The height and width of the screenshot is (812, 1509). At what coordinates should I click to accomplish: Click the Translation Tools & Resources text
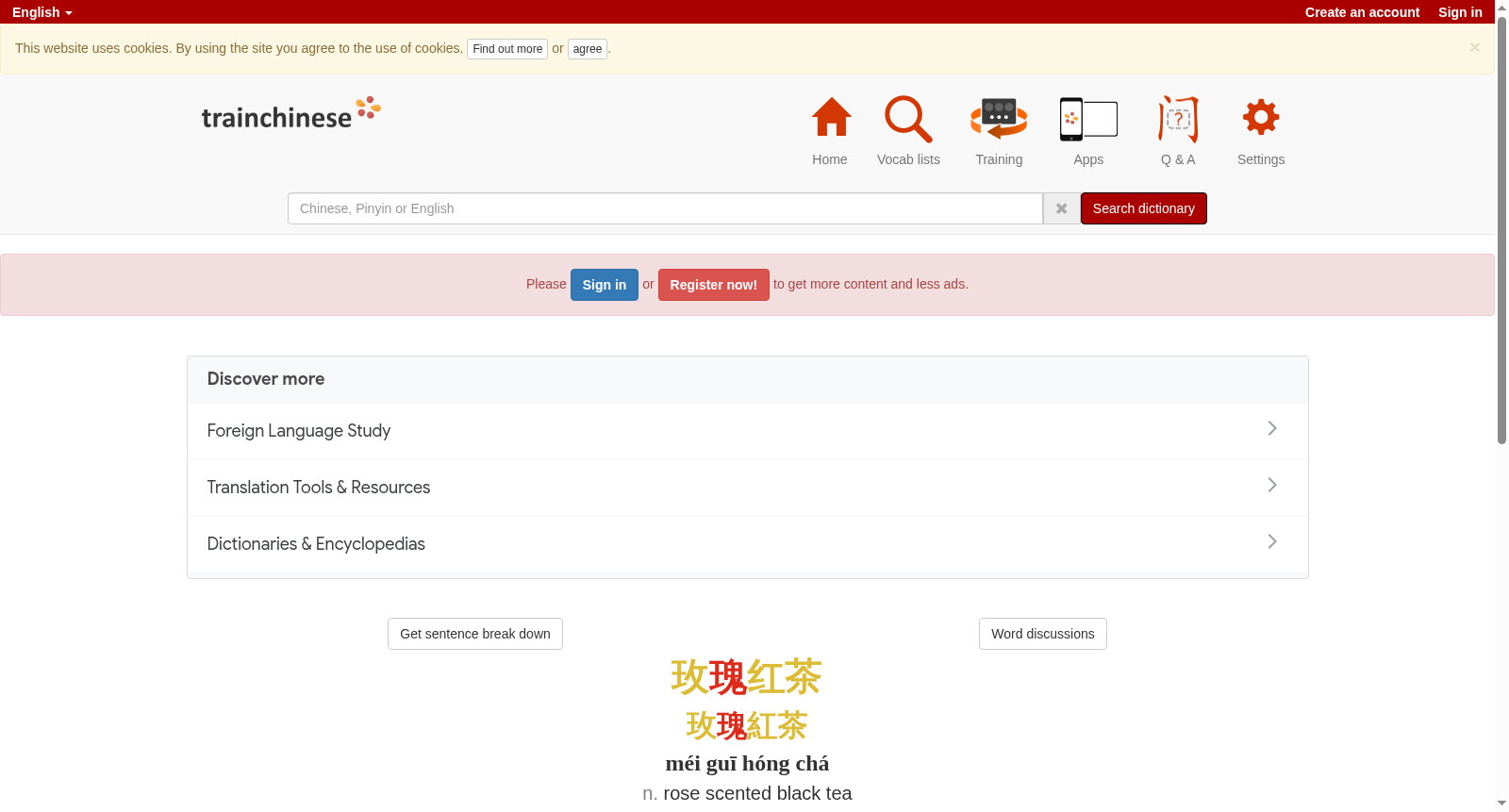tap(319, 488)
